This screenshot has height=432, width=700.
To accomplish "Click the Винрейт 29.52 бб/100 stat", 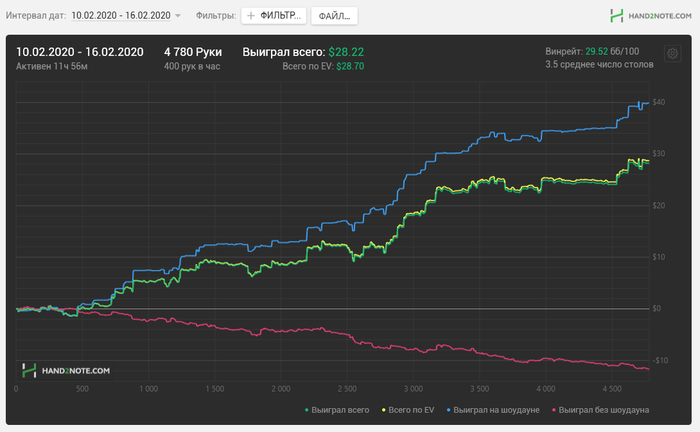I will (x=592, y=51).
